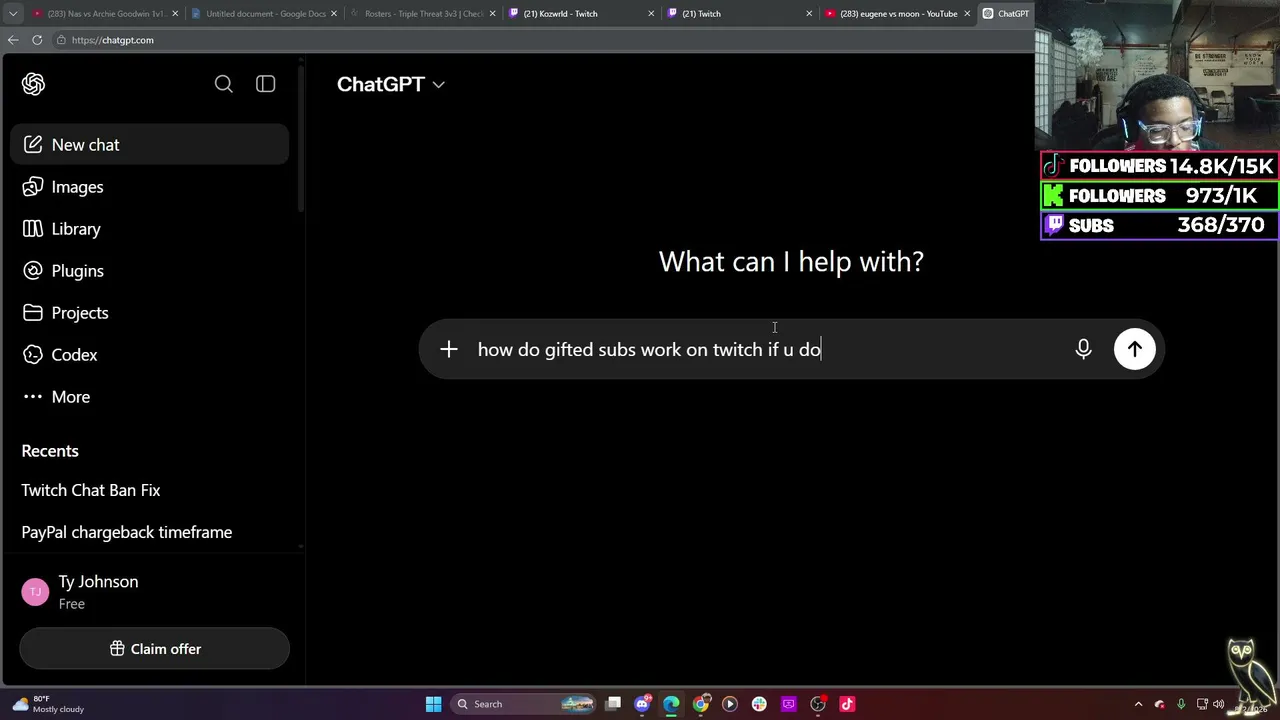Click the TikTok followers 14.8K/15K overlay
1280x720 pixels.
[x=1159, y=166]
